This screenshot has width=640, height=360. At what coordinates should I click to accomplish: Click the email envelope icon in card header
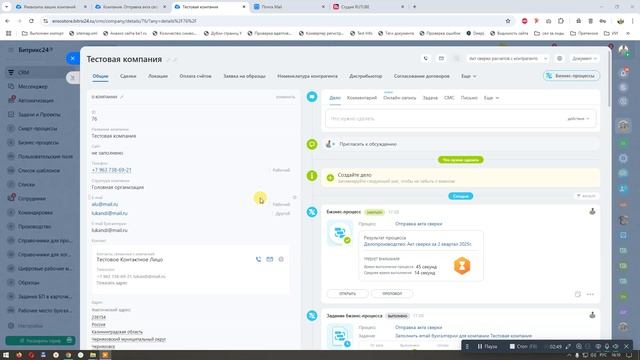441,59
